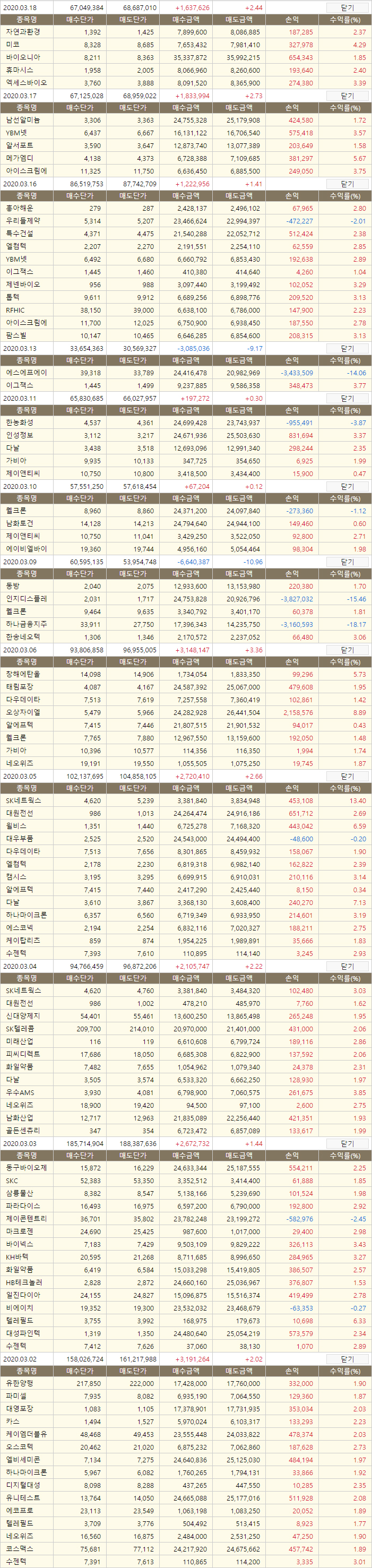Click the 제넨바이오 stock name

[23, 285]
